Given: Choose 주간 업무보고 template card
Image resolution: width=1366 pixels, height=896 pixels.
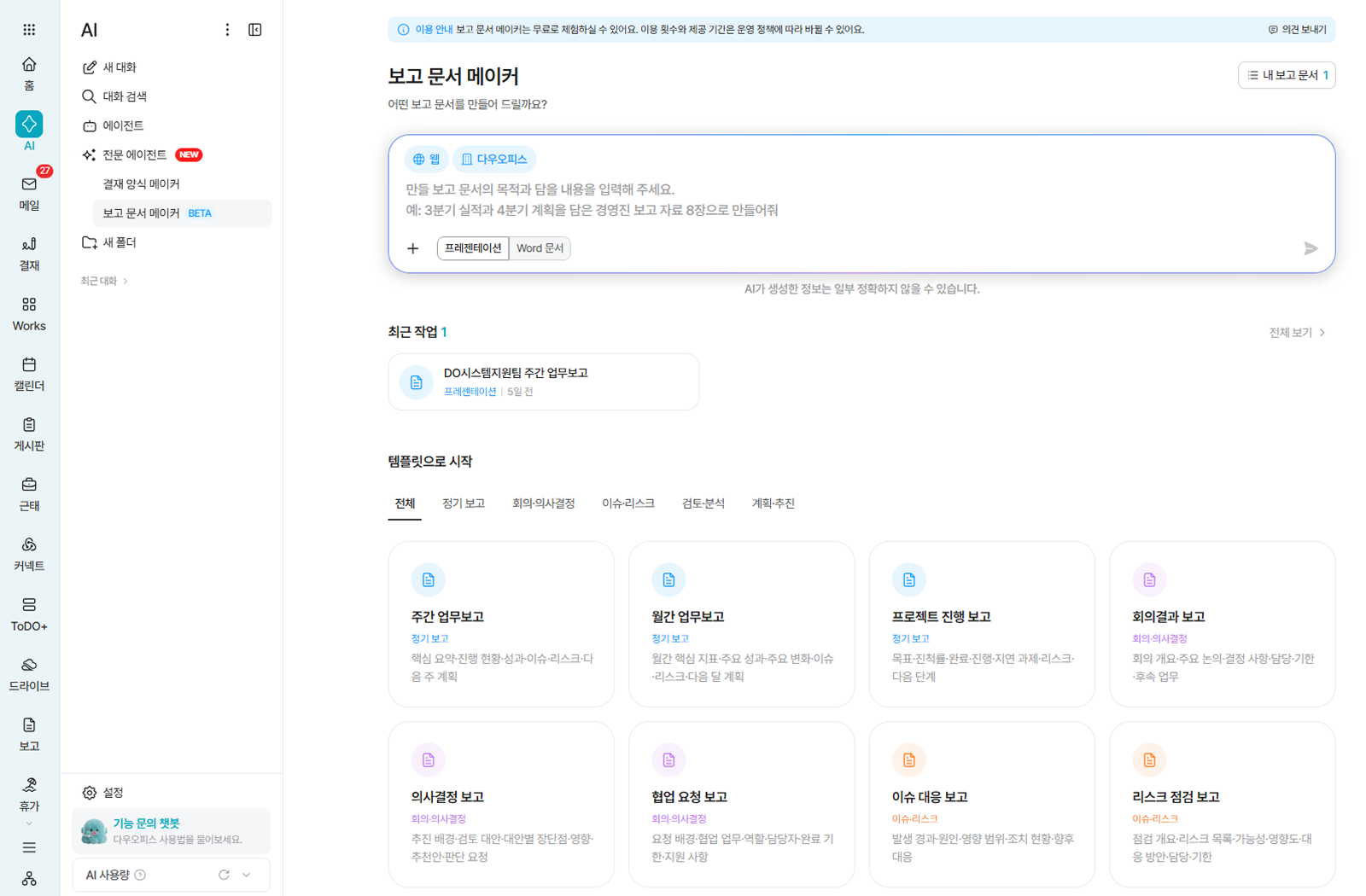Looking at the screenshot, I should pos(501,625).
